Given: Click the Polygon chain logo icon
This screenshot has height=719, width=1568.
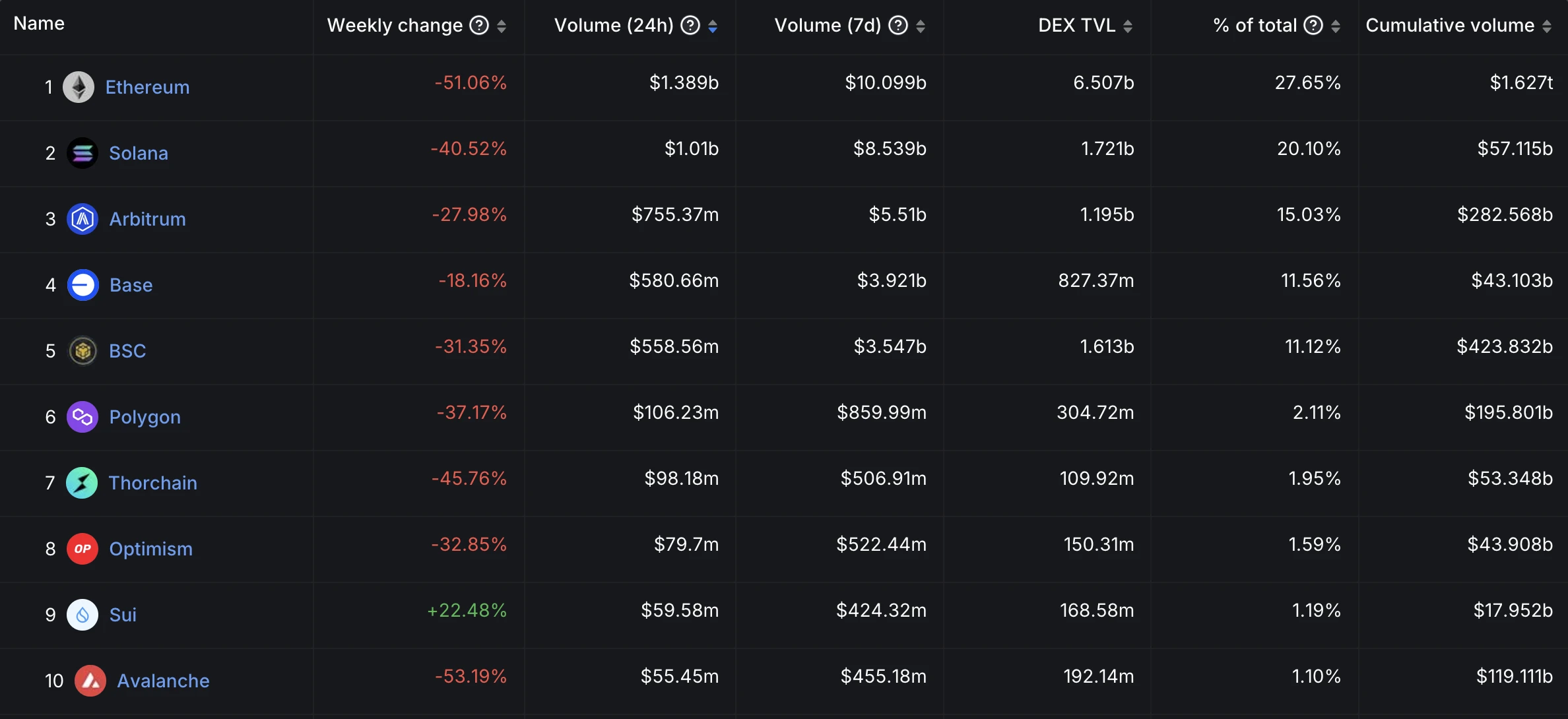Looking at the screenshot, I should click(x=82, y=417).
